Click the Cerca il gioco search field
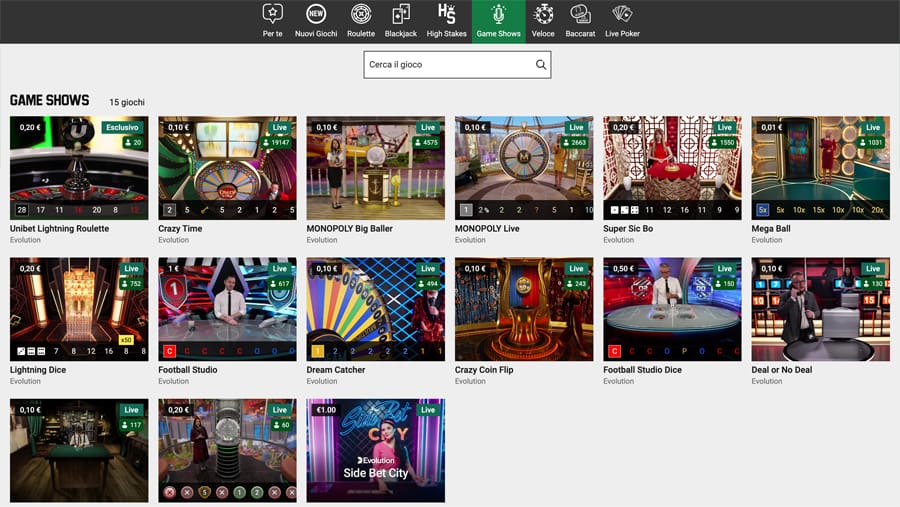The image size is (900, 507). [457, 65]
